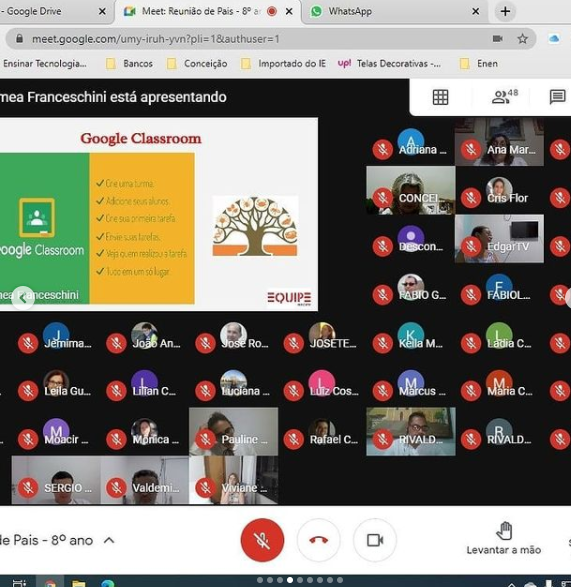The width and height of the screenshot is (571, 587).
Task: Click muted mic icon beside Marcus
Action: pyautogui.click(x=382, y=391)
